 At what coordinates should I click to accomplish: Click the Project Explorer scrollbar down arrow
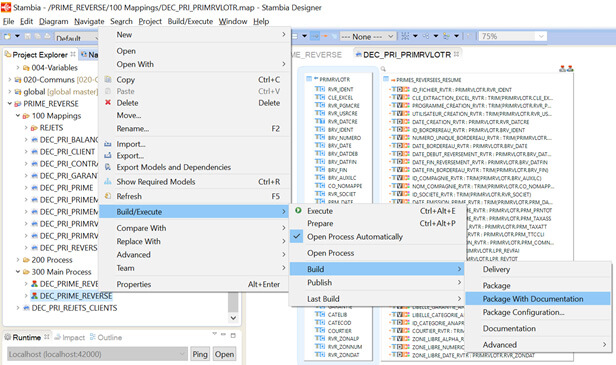233,317
